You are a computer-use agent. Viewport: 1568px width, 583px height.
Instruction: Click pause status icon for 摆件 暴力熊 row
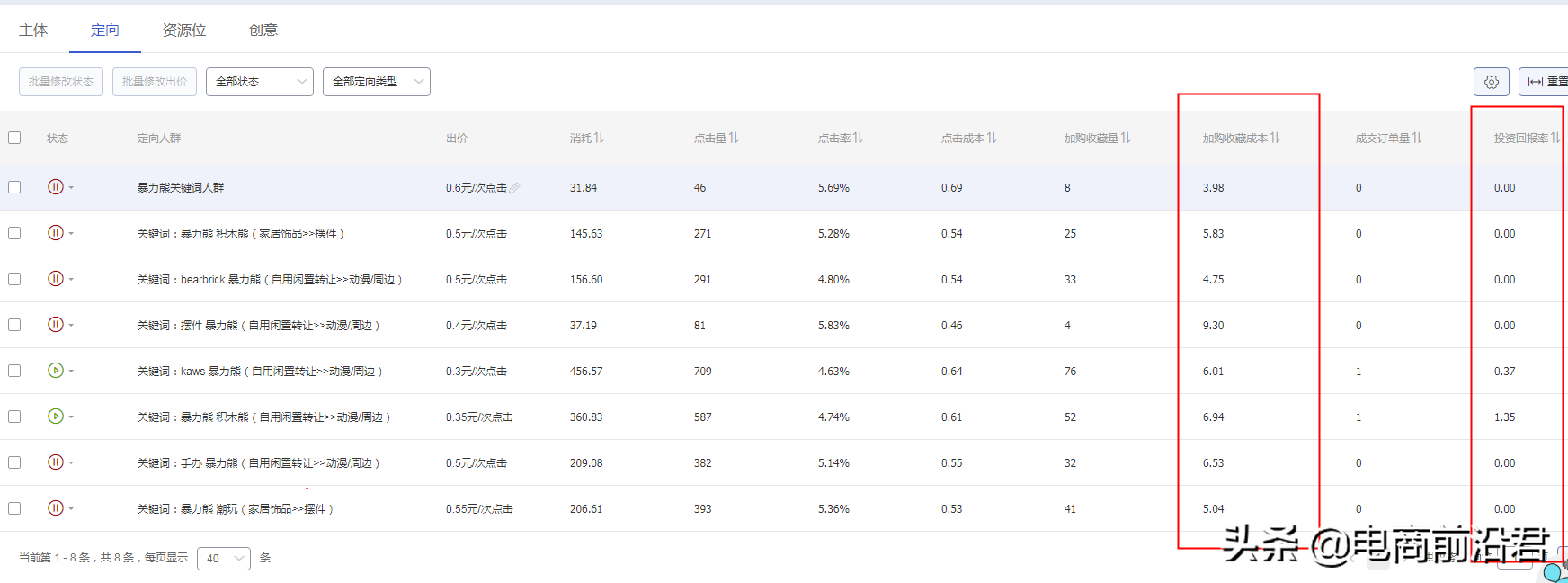tap(56, 325)
